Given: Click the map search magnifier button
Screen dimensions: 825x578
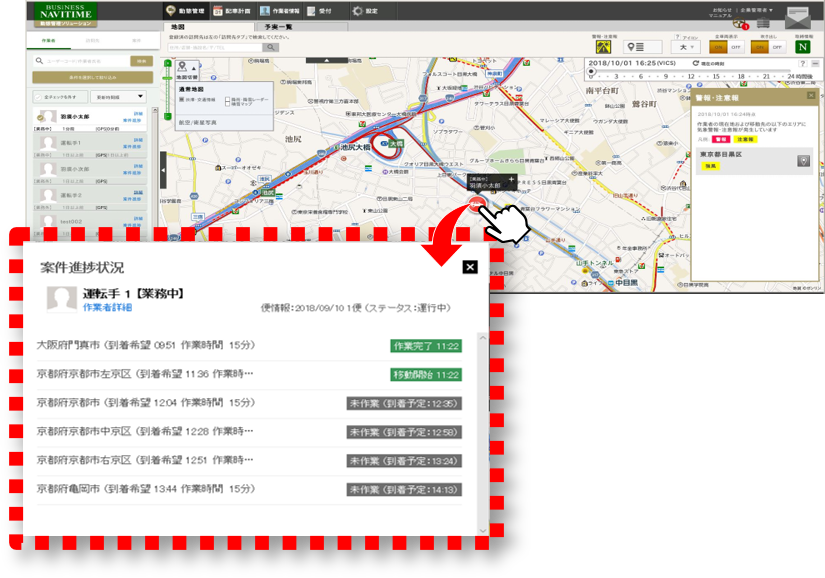Looking at the screenshot, I should point(271,47).
